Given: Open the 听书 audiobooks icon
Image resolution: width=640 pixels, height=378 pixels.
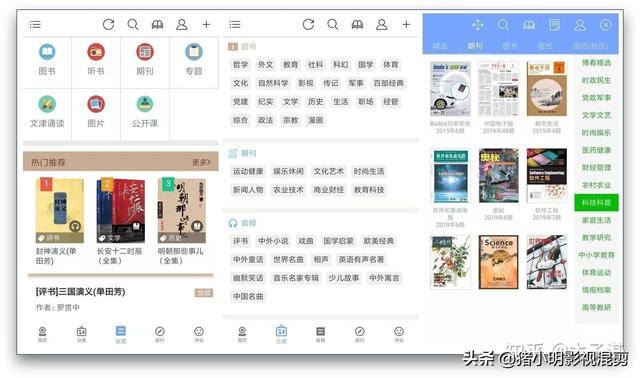Looking at the screenshot, I should click(x=96, y=52).
